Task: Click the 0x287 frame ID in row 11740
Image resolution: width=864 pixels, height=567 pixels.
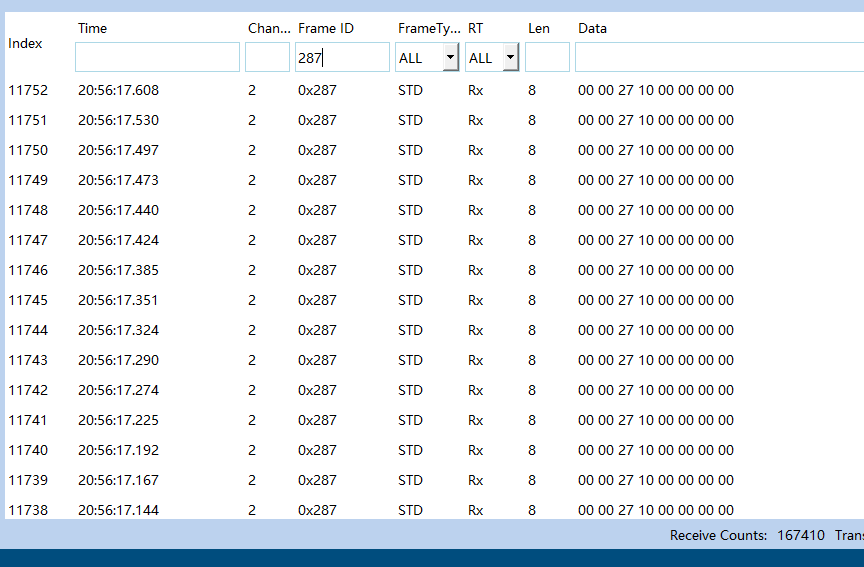Action: click(x=317, y=450)
